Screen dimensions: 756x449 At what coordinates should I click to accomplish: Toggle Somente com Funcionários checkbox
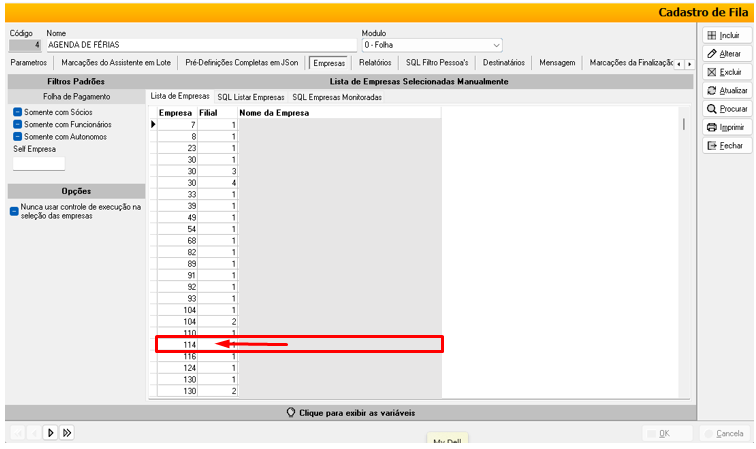pyautogui.click(x=18, y=124)
